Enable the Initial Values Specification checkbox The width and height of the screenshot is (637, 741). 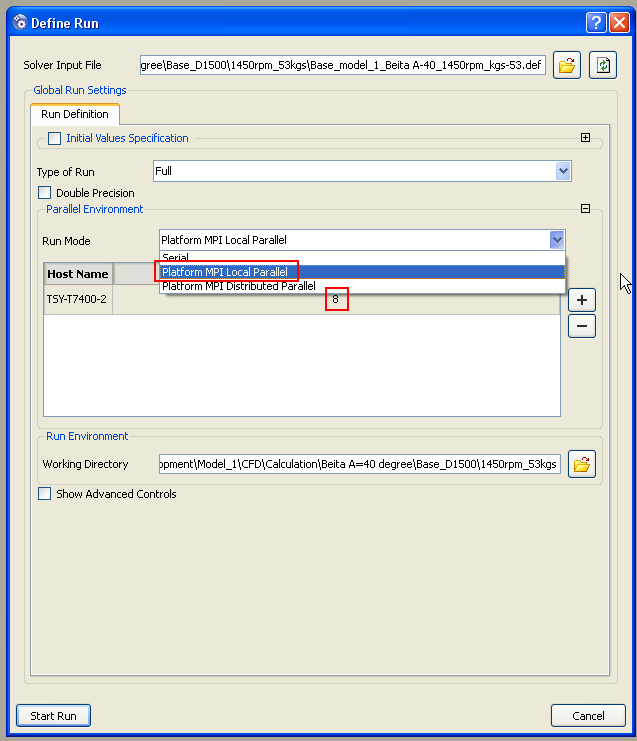[x=54, y=138]
